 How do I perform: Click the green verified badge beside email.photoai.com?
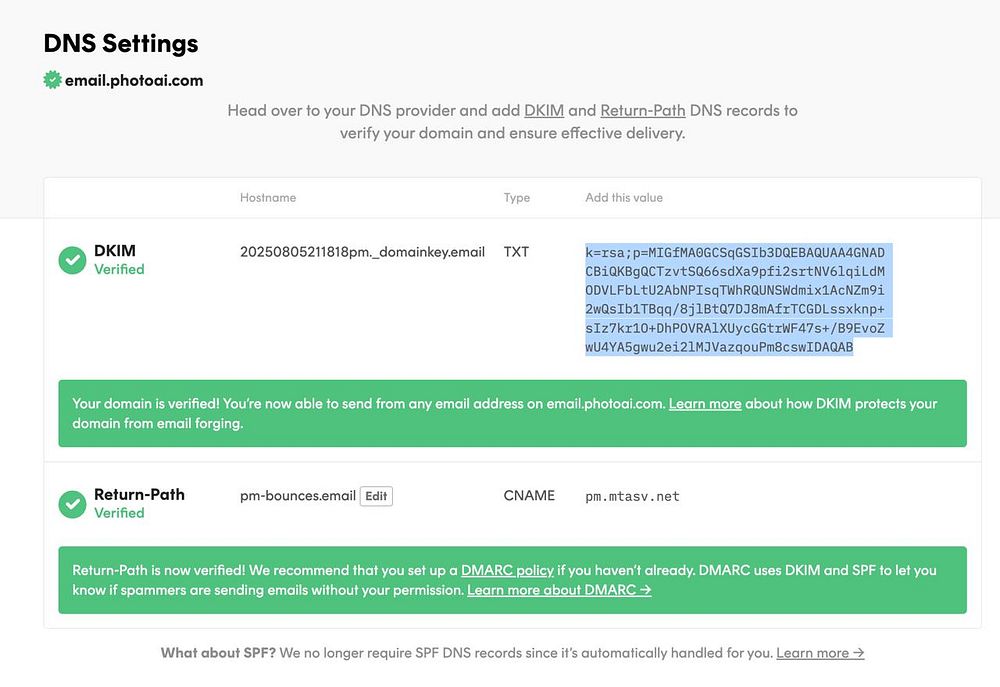52,80
